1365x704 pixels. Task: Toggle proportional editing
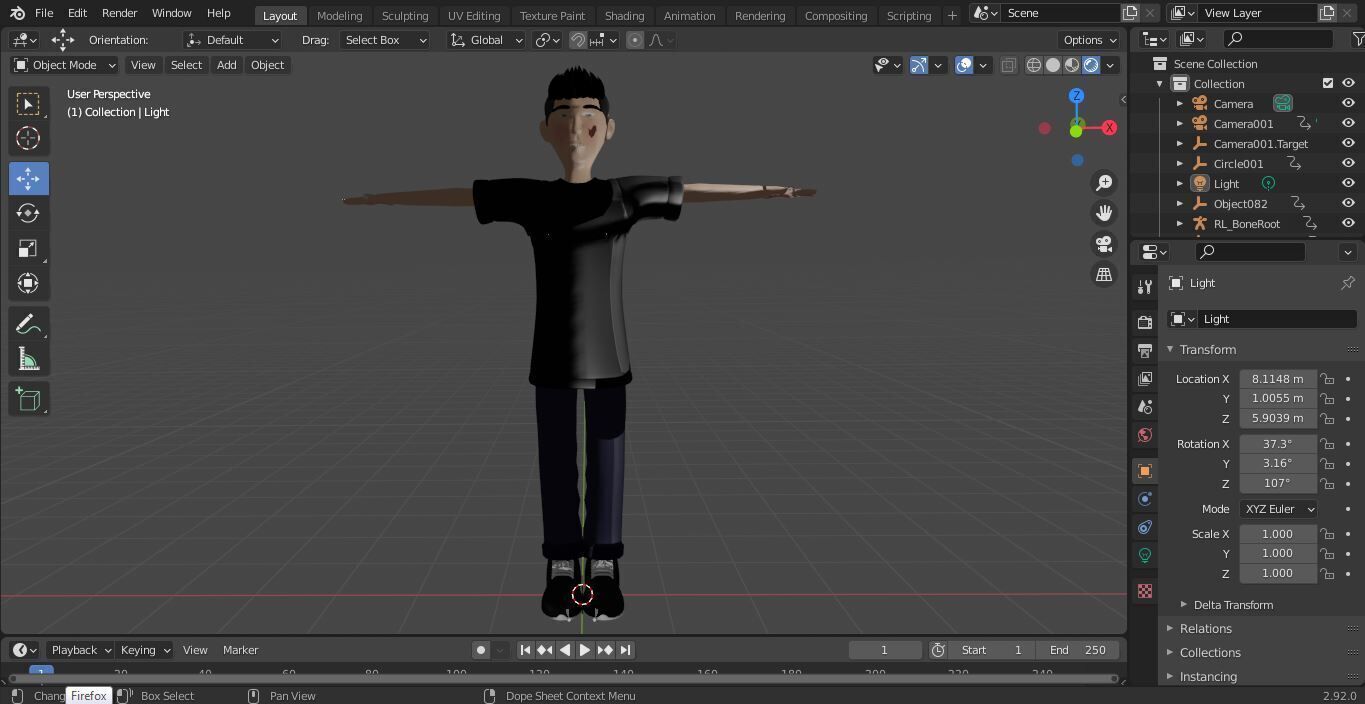coord(635,40)
